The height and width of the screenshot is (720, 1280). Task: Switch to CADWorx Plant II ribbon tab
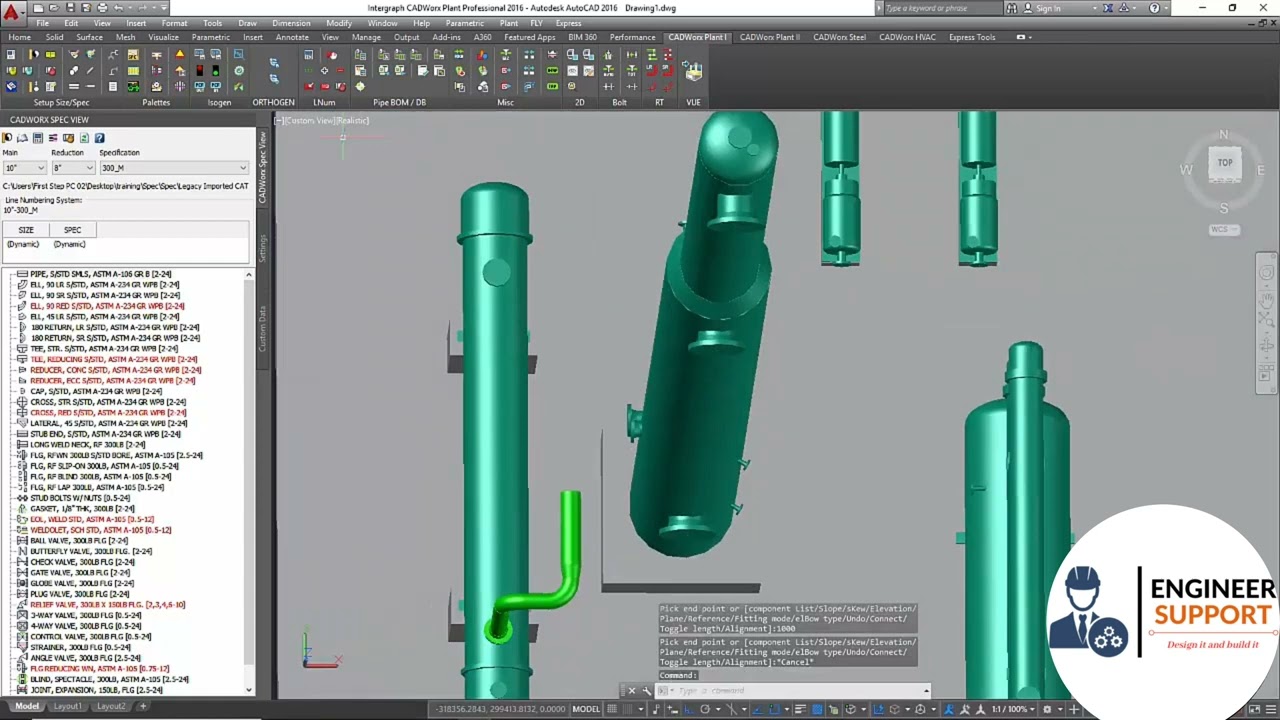point(769,37)
